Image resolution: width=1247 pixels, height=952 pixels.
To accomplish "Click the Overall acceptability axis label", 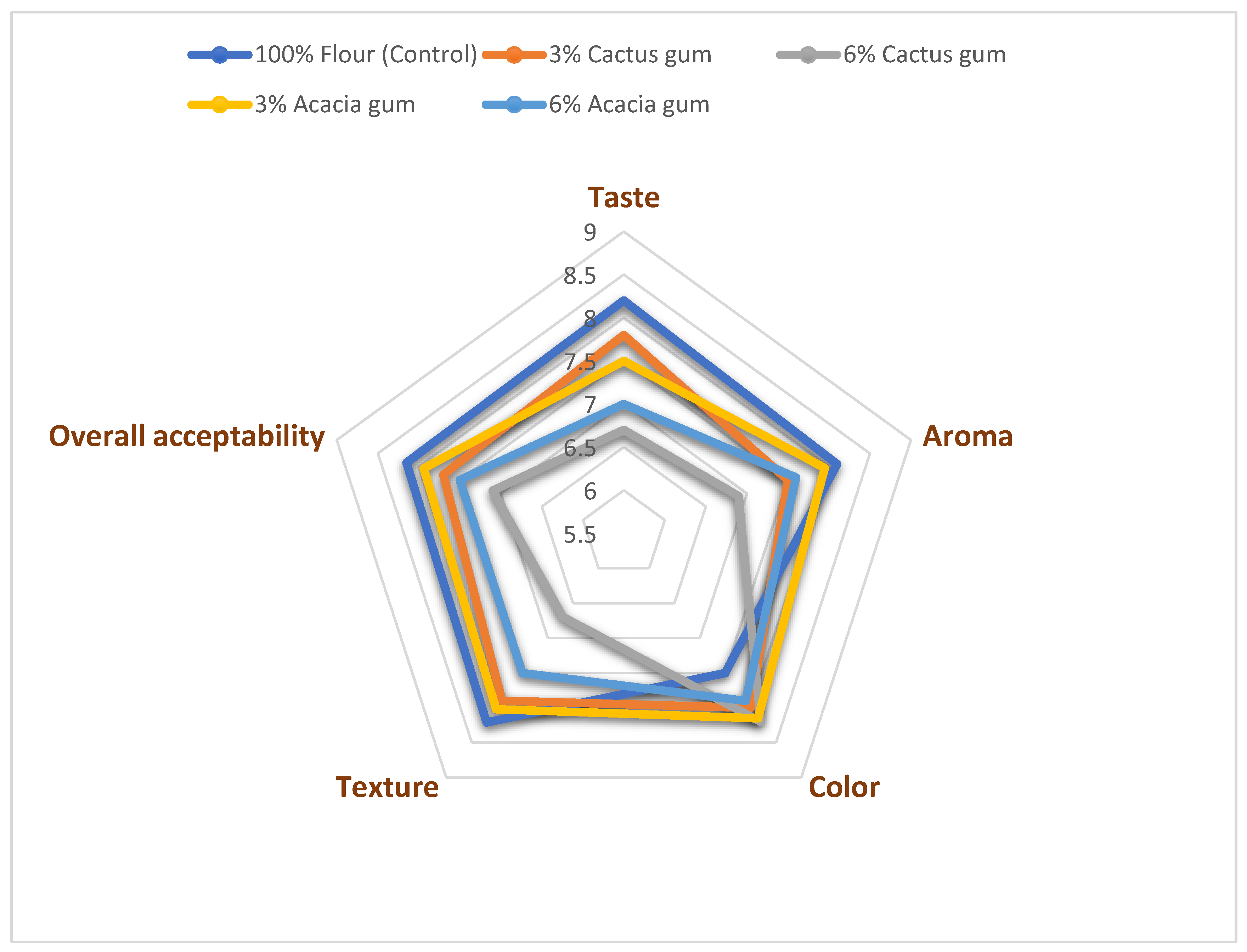I will tap(187, 436).
